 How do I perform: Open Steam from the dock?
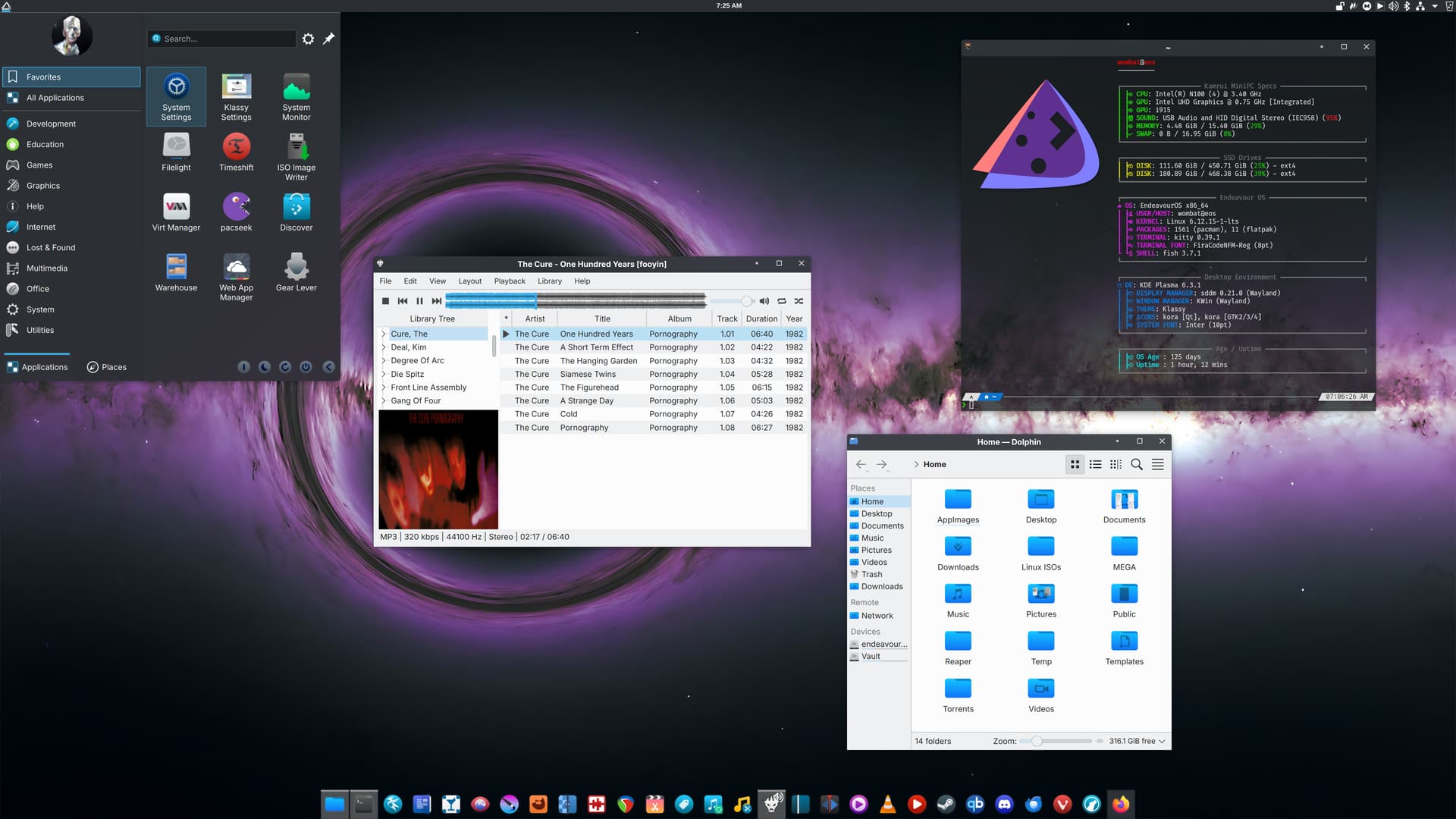946,804
